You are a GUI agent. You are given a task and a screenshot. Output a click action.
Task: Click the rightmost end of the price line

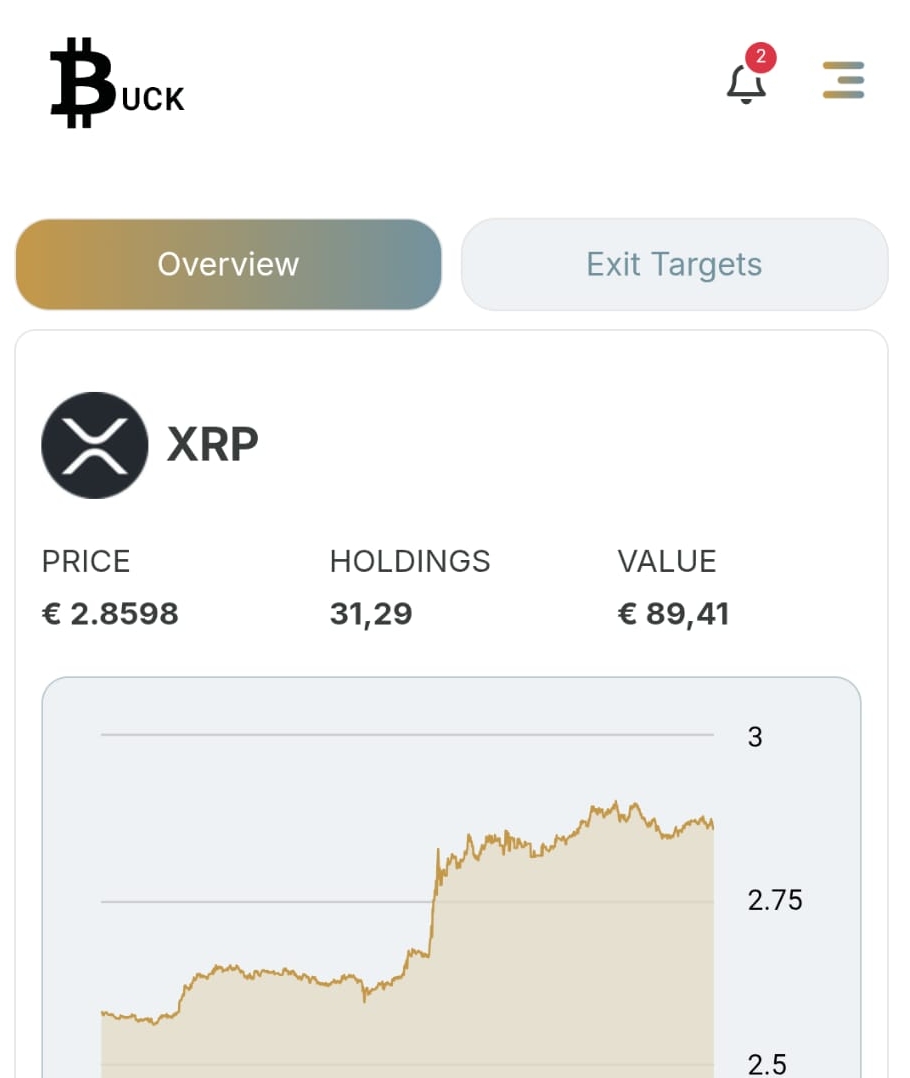712,825
